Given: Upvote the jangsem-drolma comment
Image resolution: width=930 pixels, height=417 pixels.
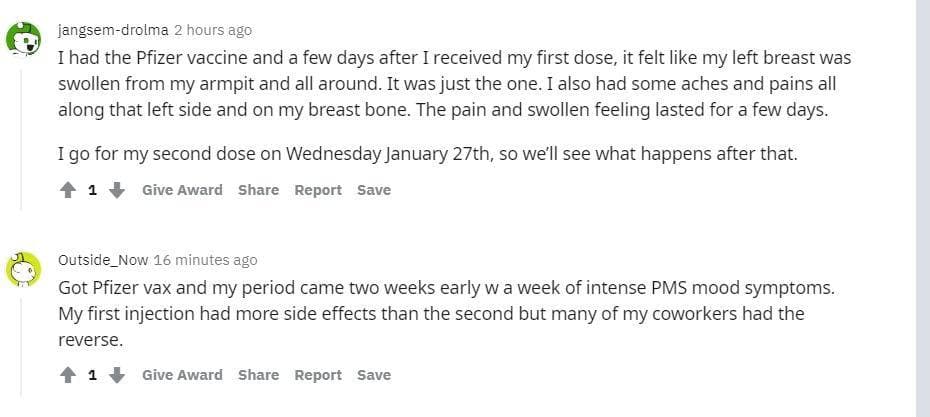Looking at the screenshot, I should [68, 190].
